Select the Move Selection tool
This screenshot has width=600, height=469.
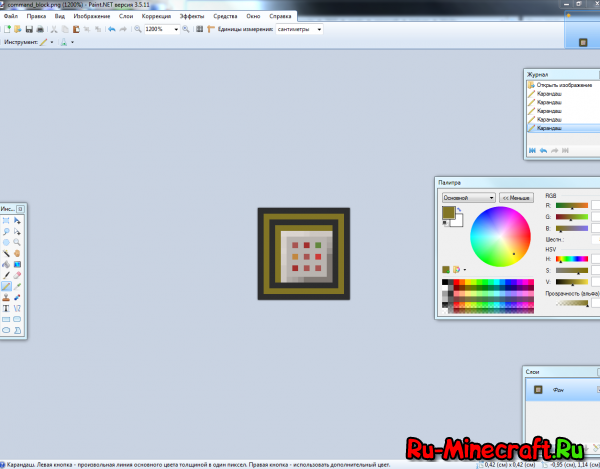tap(17, 231)
